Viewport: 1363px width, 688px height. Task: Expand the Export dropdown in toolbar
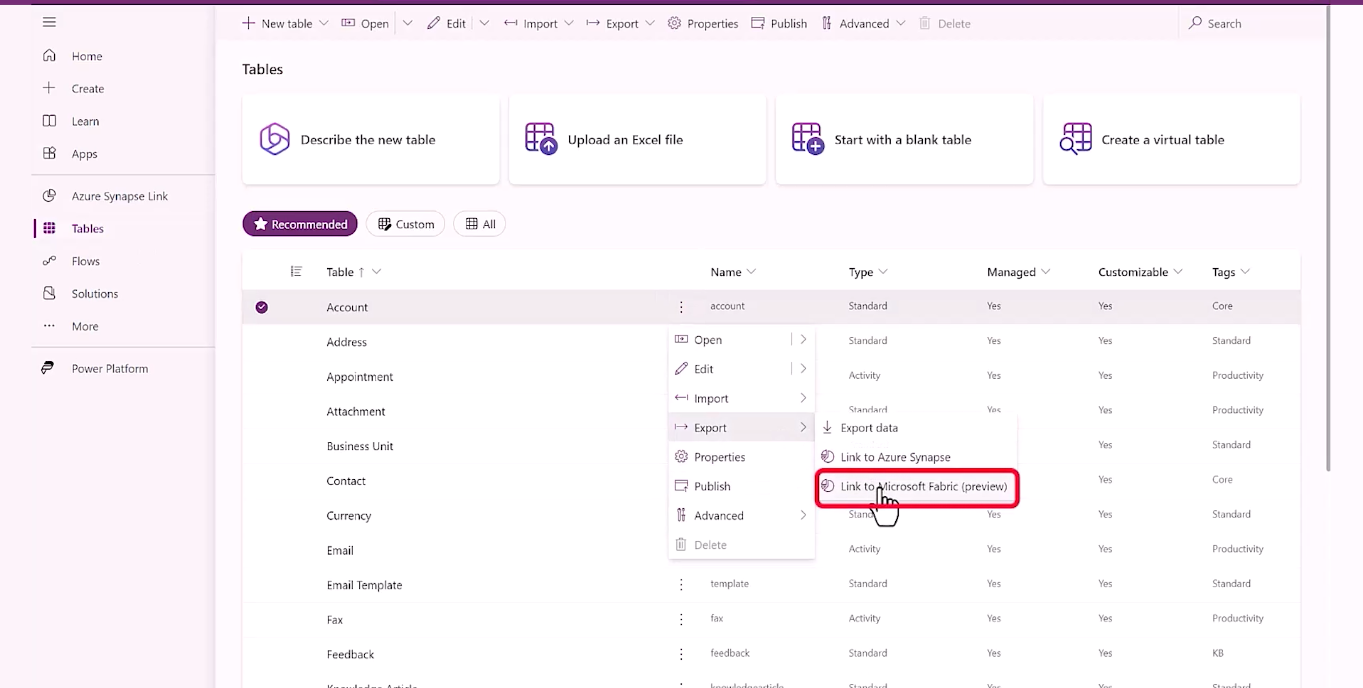[x=650, y=23]
